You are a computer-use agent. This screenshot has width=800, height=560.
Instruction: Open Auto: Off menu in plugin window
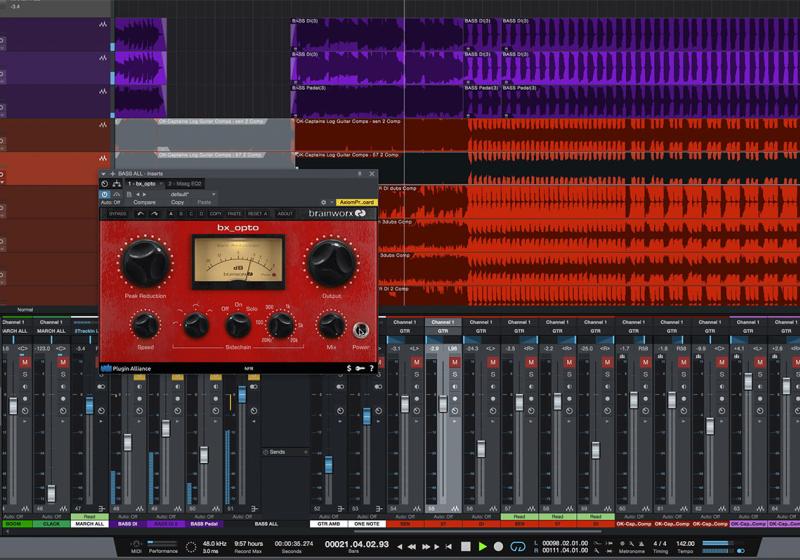coord(110,202)
